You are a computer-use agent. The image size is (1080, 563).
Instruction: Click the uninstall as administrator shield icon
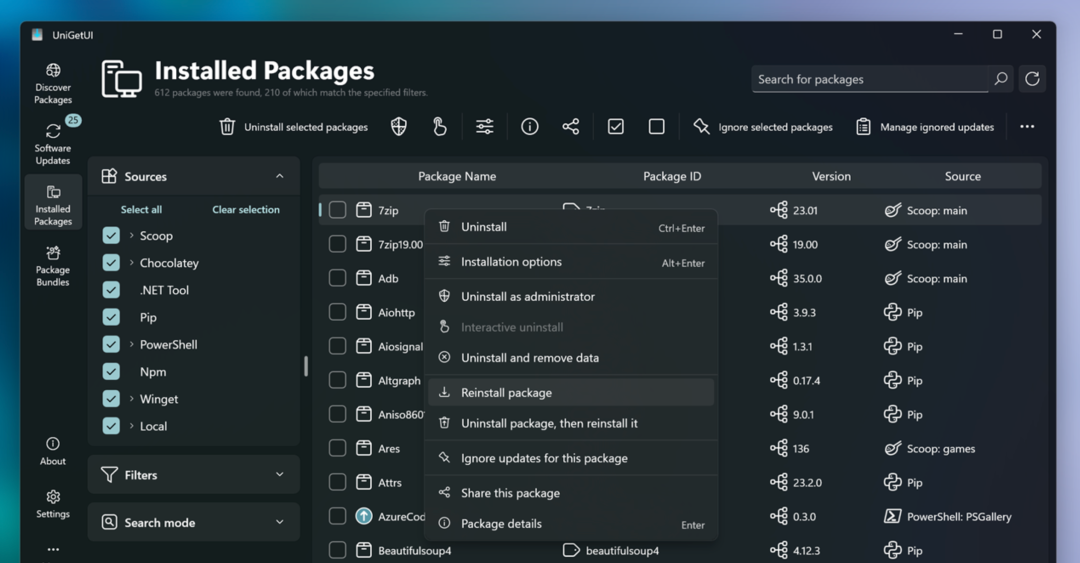(x=399, y=127)
